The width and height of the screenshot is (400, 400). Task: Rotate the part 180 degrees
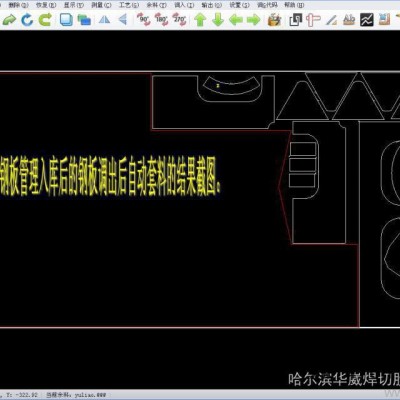tap(162, 20)
